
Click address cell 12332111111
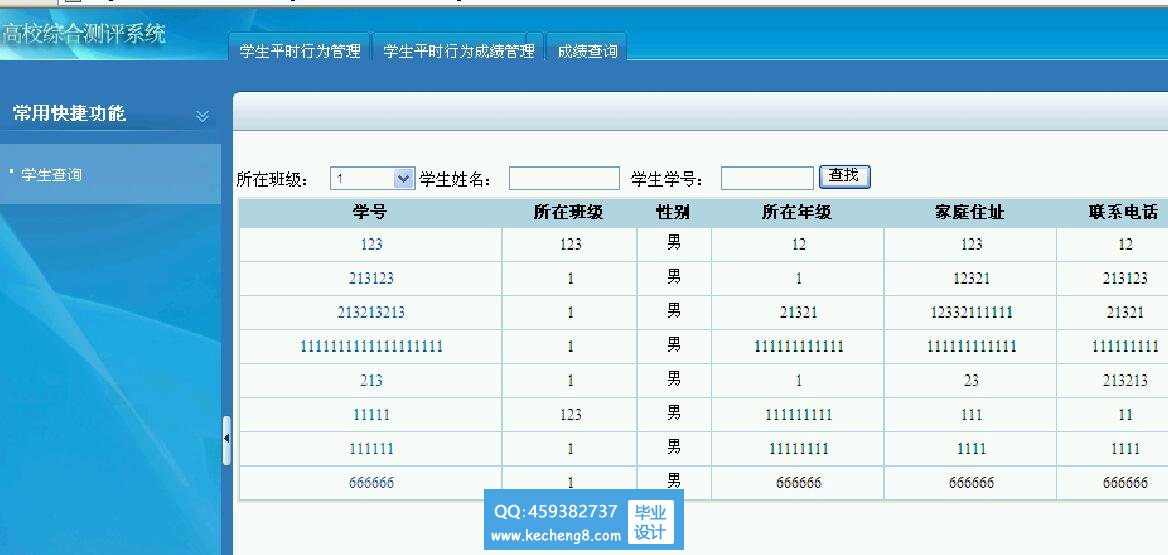click(x=971, y=313)
